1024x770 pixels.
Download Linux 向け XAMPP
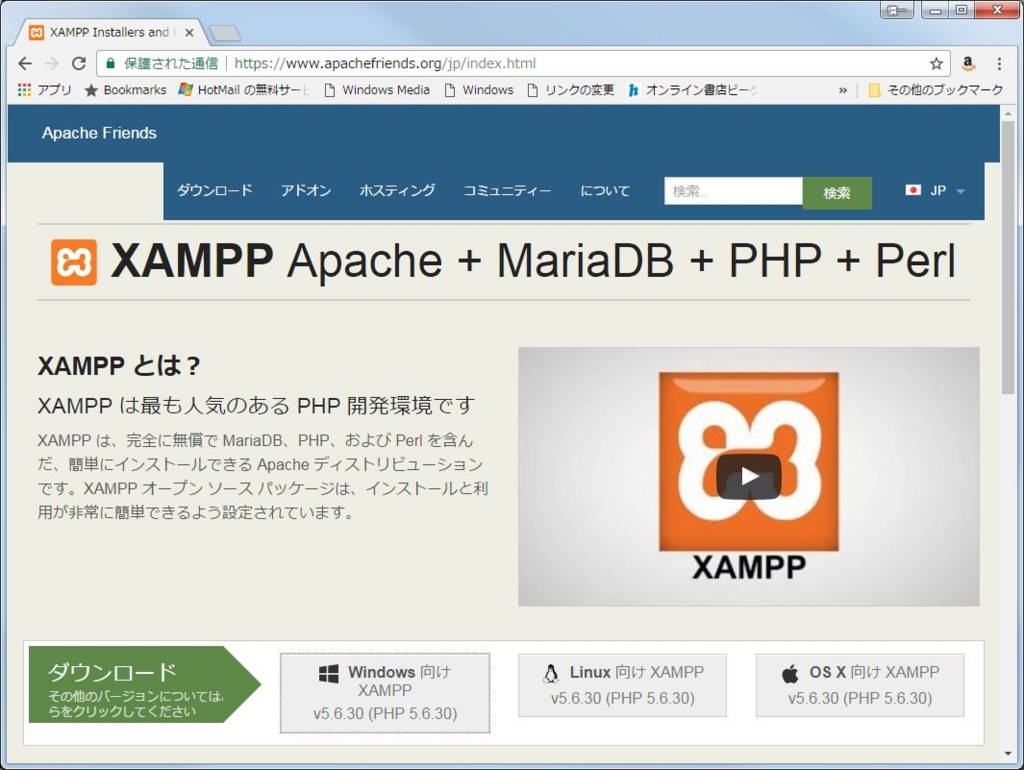tap(622, 685)
